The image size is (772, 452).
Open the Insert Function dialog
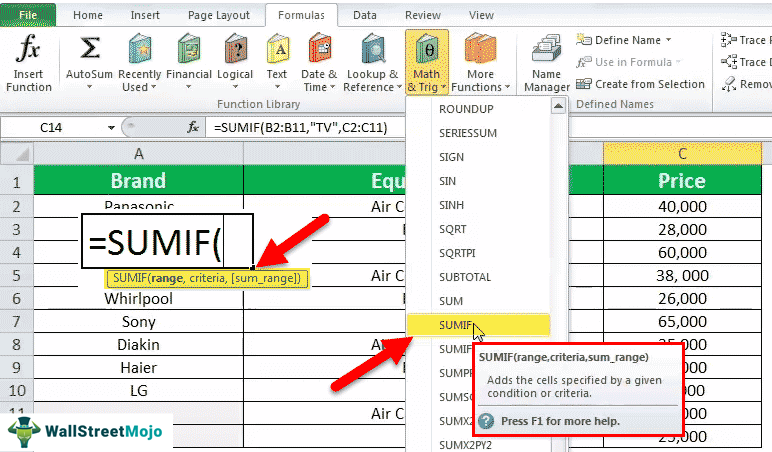pos(28,62)
